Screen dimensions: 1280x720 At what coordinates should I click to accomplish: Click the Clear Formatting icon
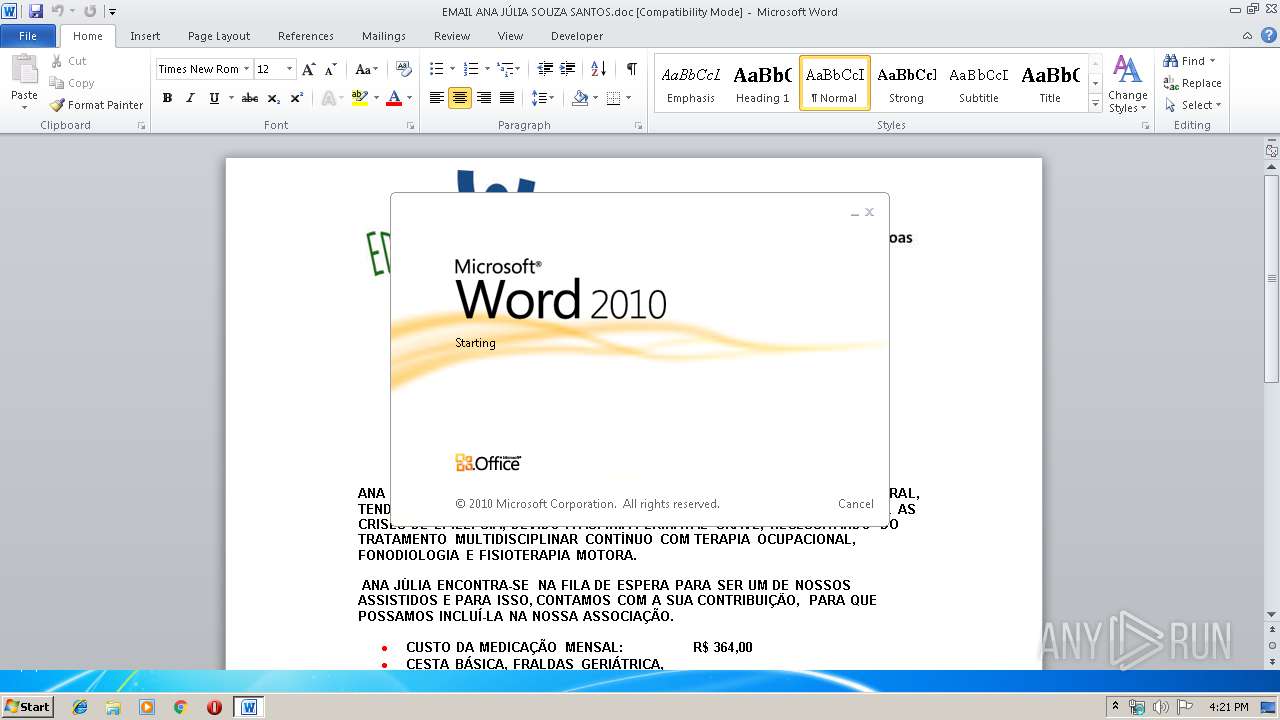coord(404,69)
